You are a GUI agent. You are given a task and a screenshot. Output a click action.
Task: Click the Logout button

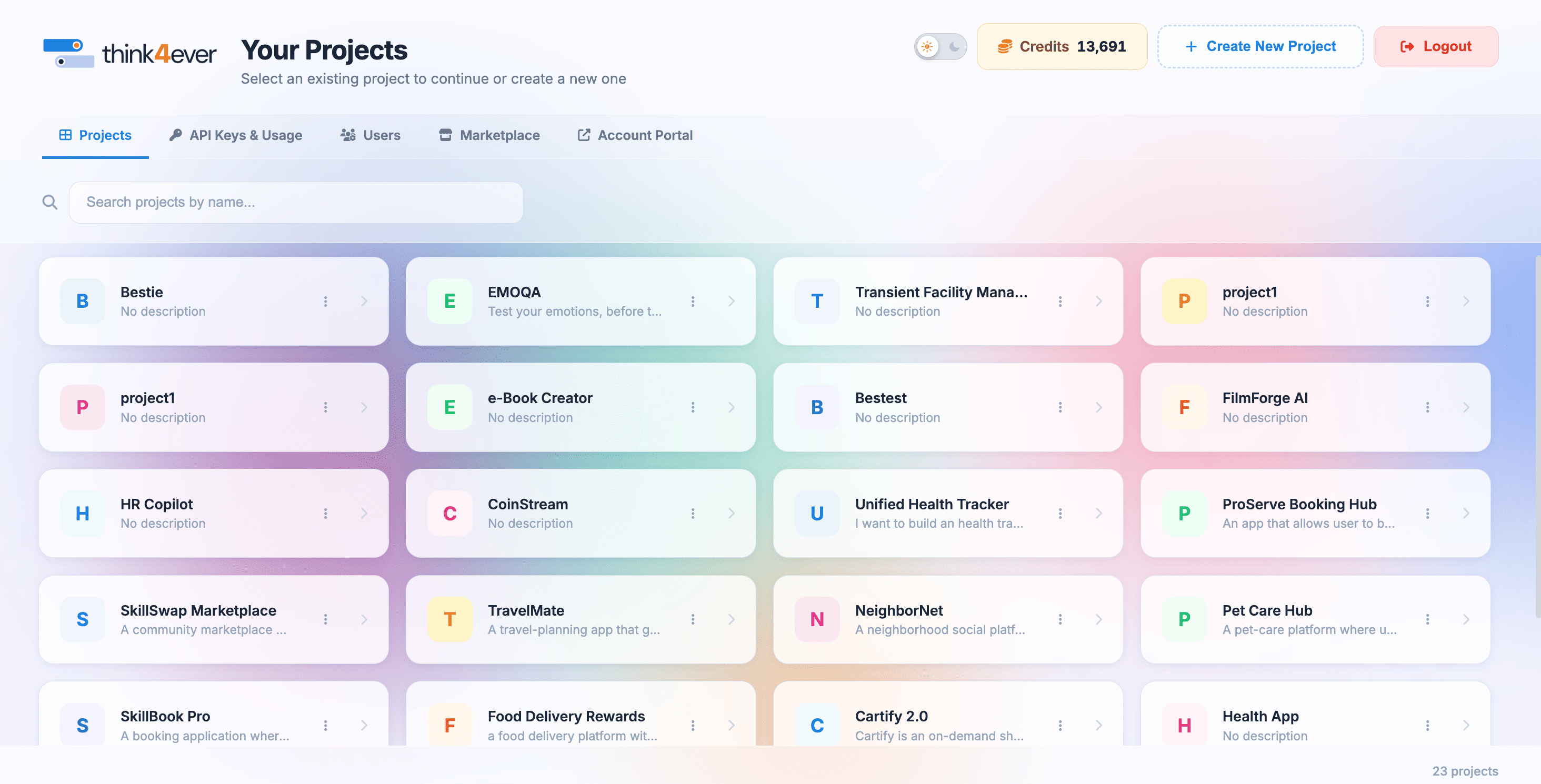click(x=1436, y=47)
